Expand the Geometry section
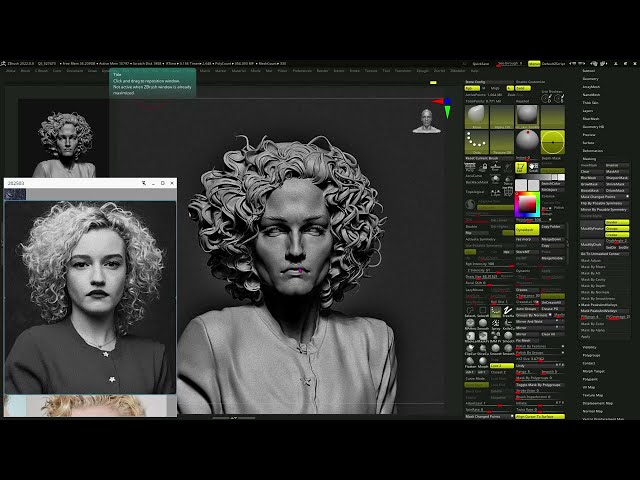Image resolution: width=640 pixels, height=480 pixels. coord(591,79)
